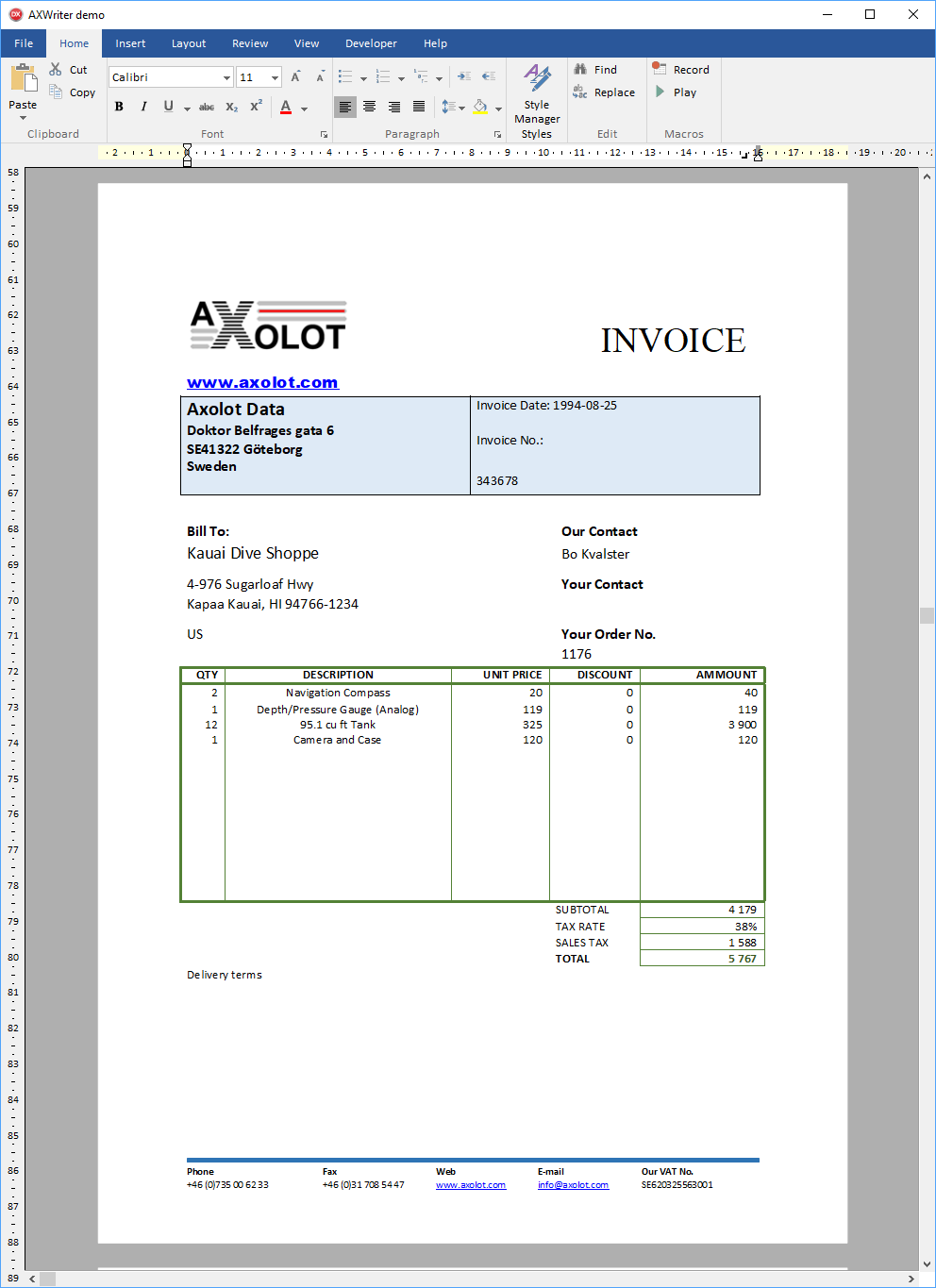This screenshot has width=936, height=1288.
Task: Click scroll up arrow on vertical scrollbar
Action: [927, 176]
